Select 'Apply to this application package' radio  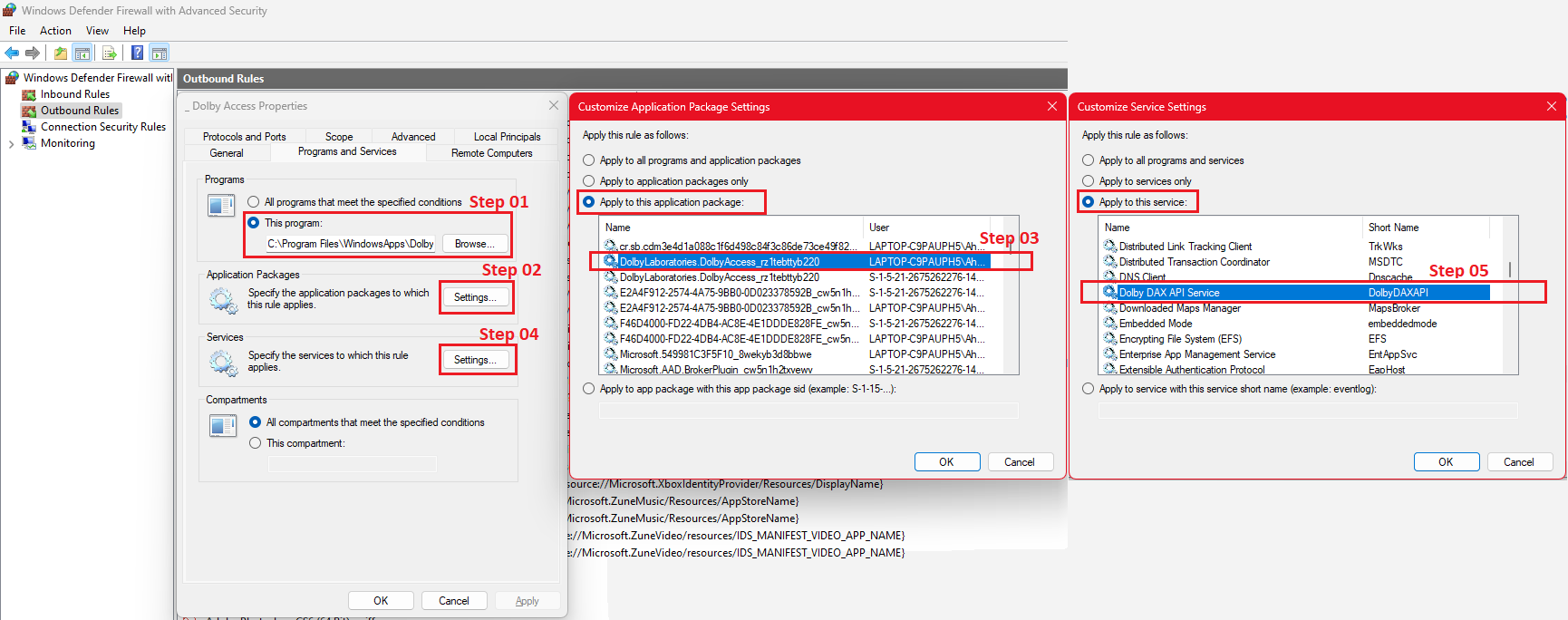[x=589, y=202]
